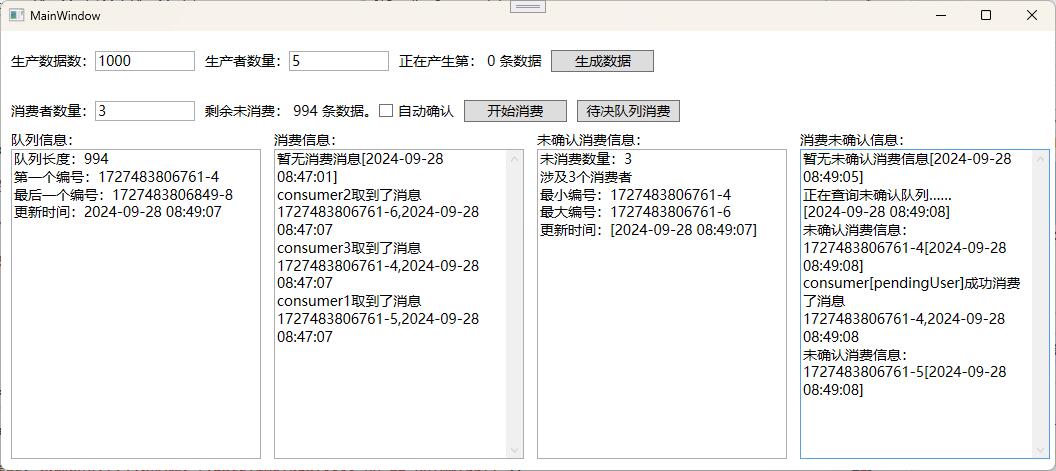Image resolution: width=1056 pixels, height=471 pixels.
Task: Click the down arrow of 消费信息 scrollbar
Action: [515, 450]
